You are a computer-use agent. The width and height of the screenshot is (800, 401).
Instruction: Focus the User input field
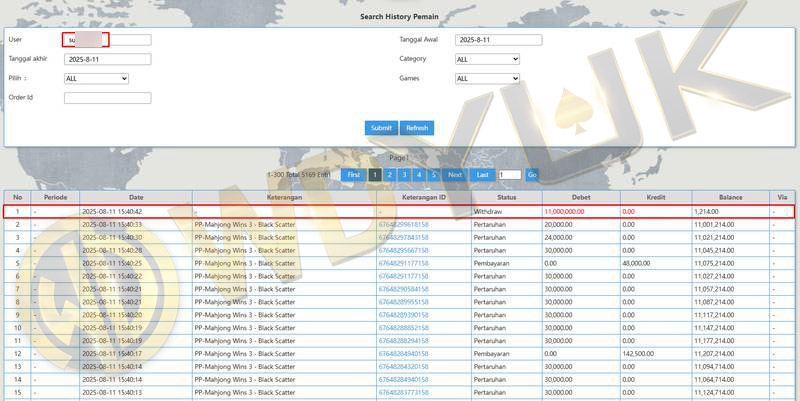108,40
